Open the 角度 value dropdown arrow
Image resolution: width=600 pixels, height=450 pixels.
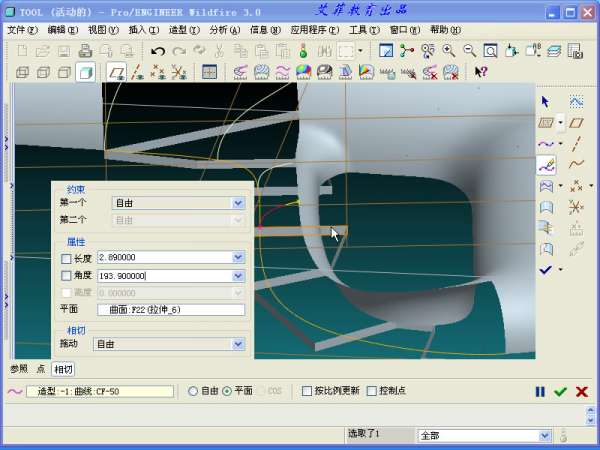(238, 276)
